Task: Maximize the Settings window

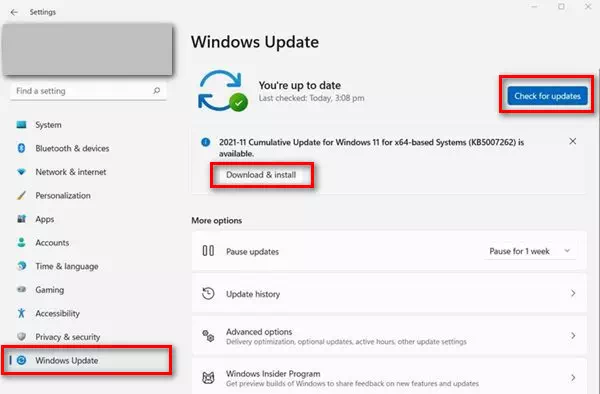Action: pos(561,7)
